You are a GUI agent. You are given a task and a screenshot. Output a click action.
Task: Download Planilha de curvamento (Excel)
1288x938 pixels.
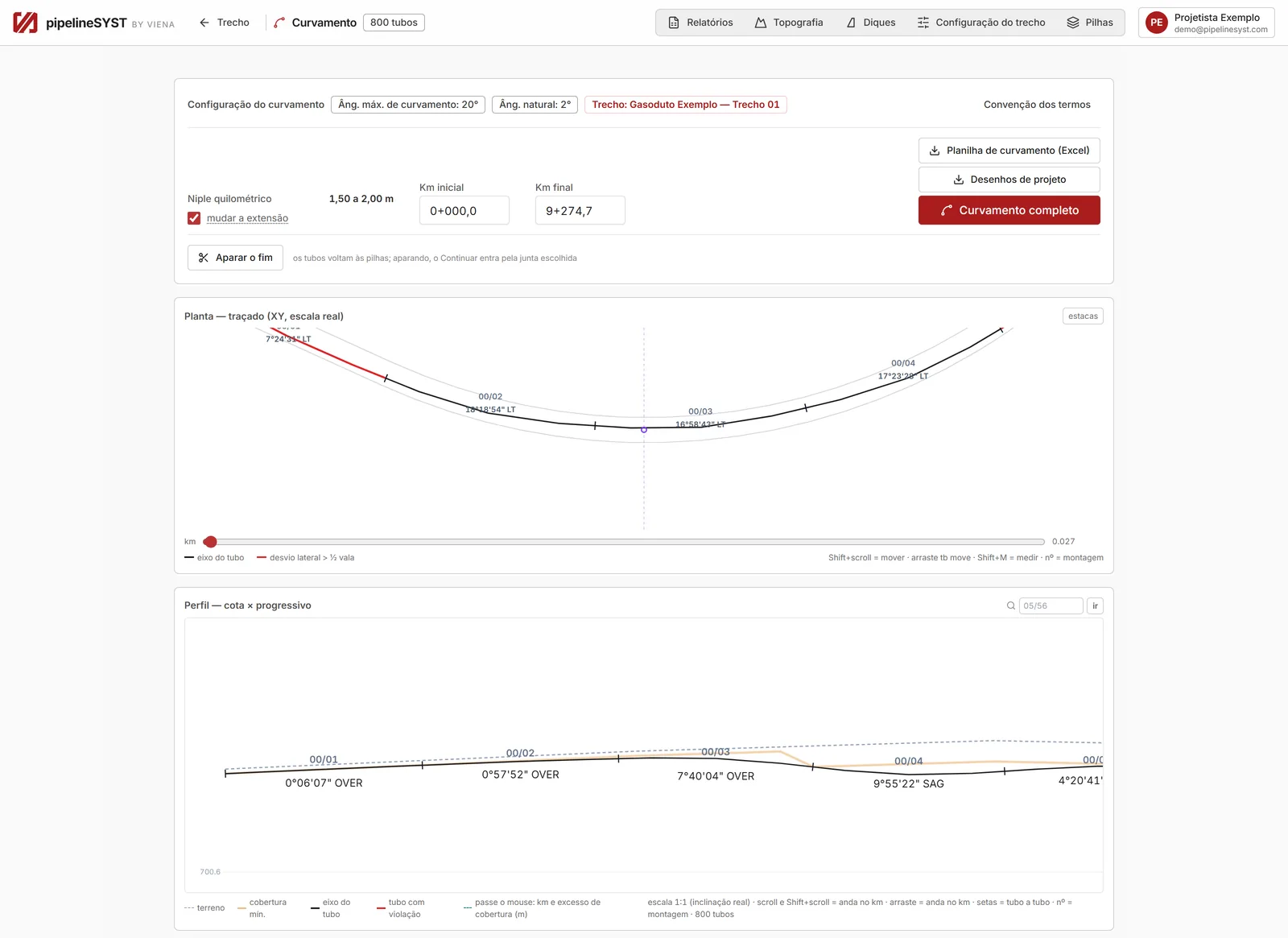1009,151
